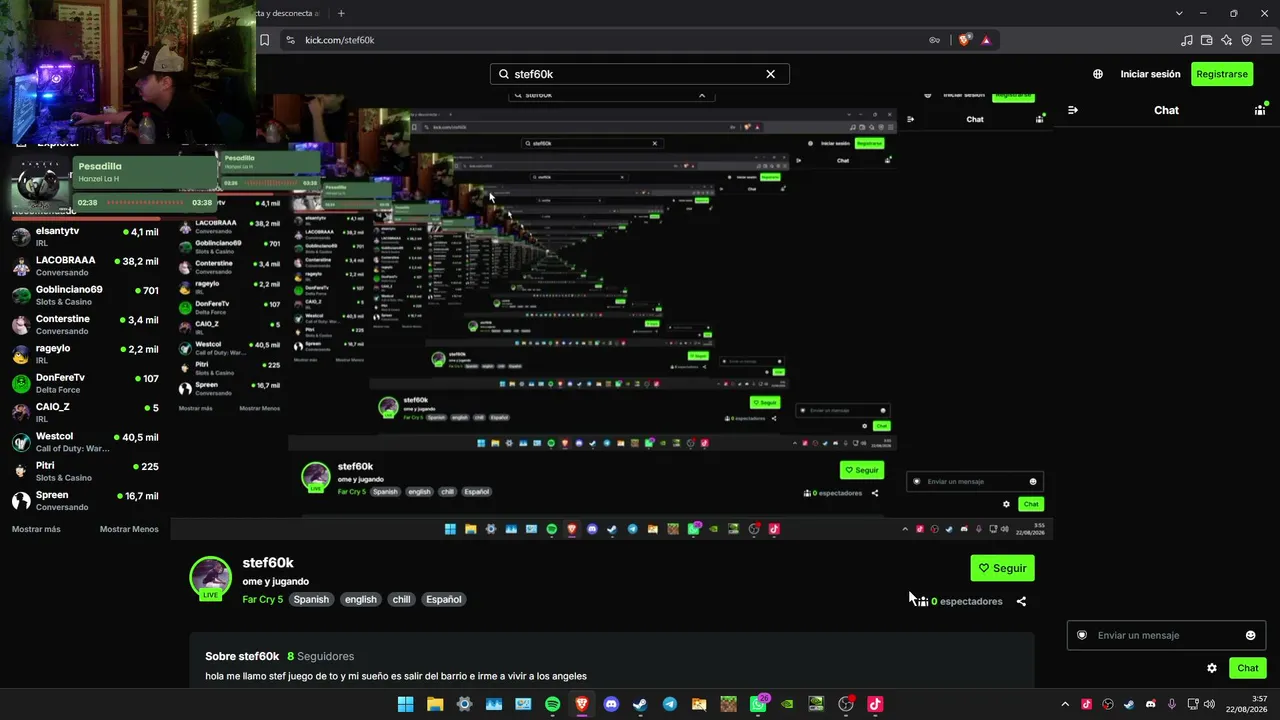This screenshot has width=1280, height=720.
Task: Open elsantytv channel in sidebar
Action: point(85,237)
